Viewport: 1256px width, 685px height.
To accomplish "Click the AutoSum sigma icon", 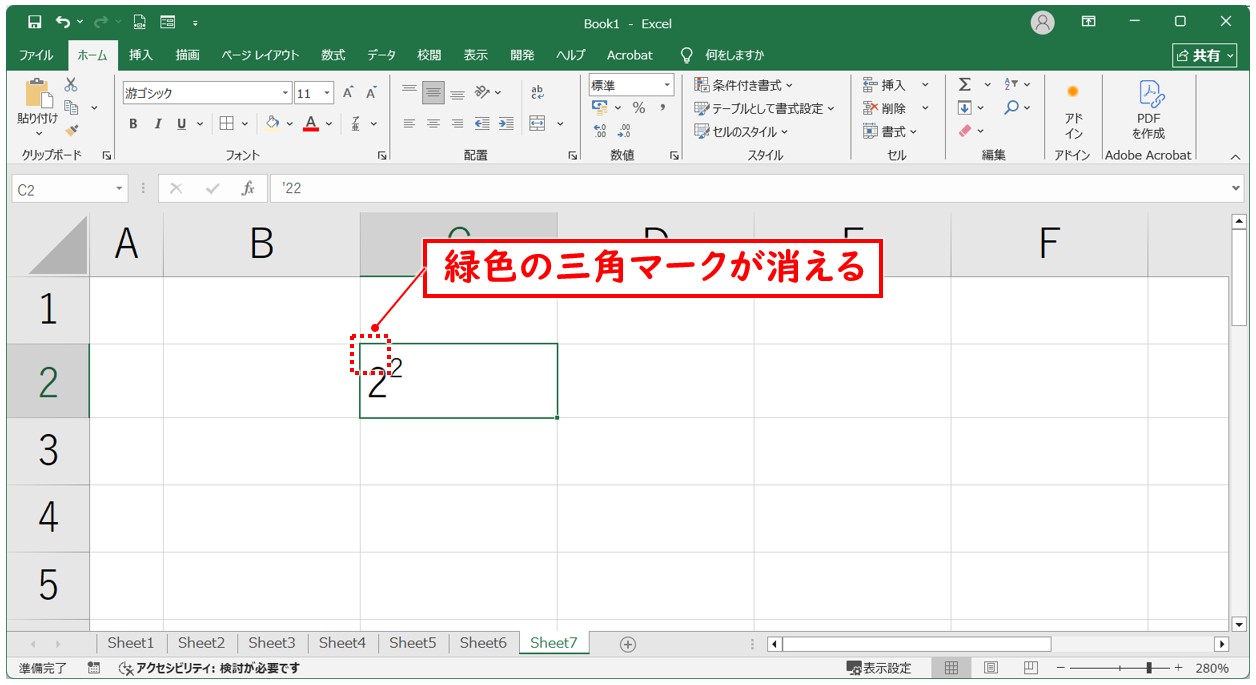I will tap(965, 85).
